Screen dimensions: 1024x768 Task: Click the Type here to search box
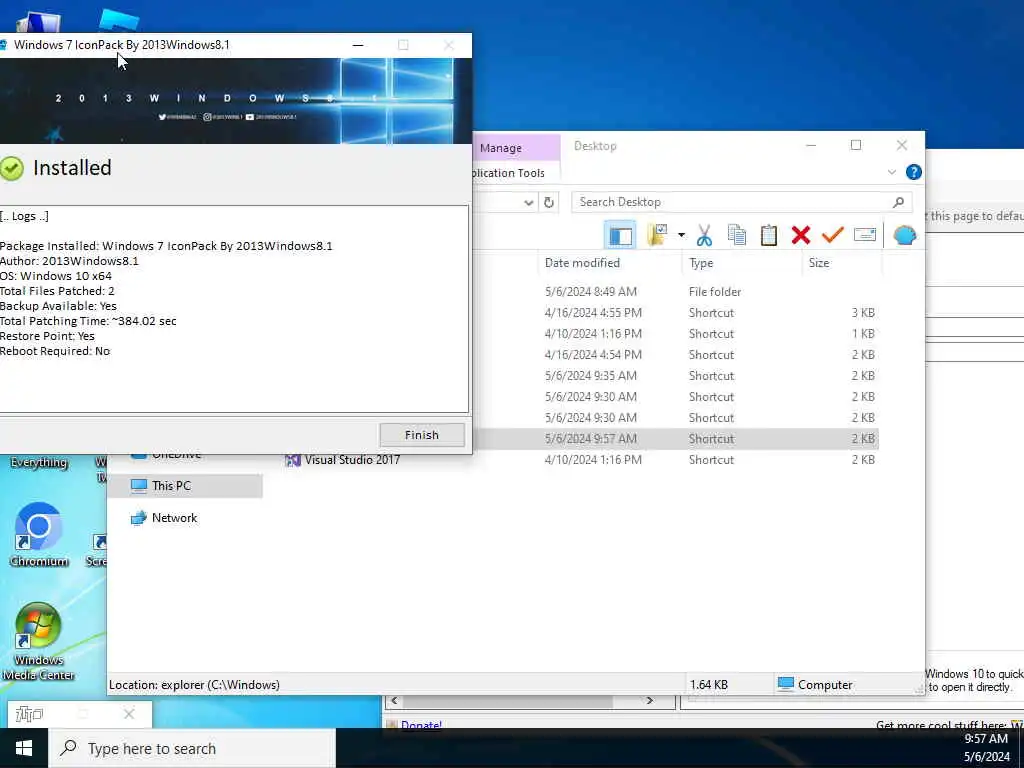(192, 748)
